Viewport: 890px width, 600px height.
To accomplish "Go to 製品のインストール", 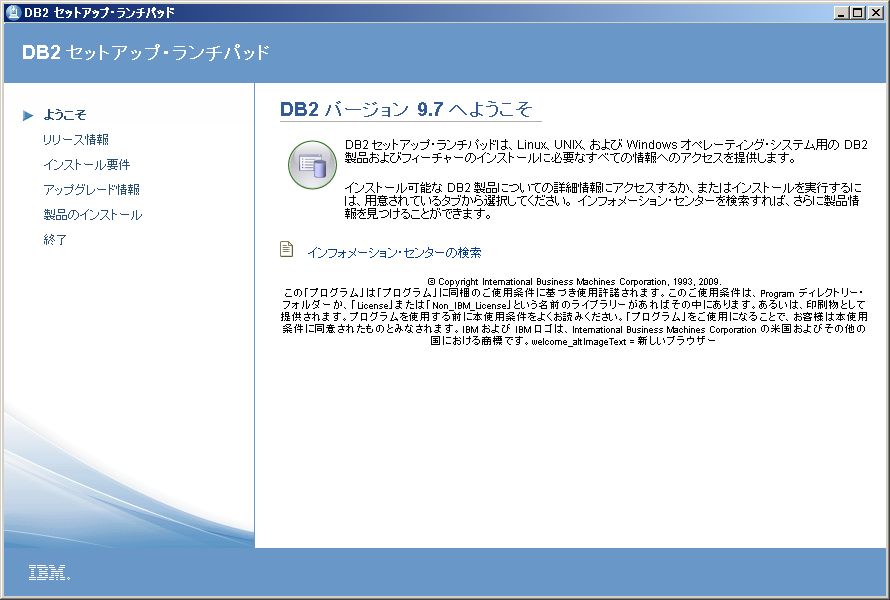I will (93, 215).
